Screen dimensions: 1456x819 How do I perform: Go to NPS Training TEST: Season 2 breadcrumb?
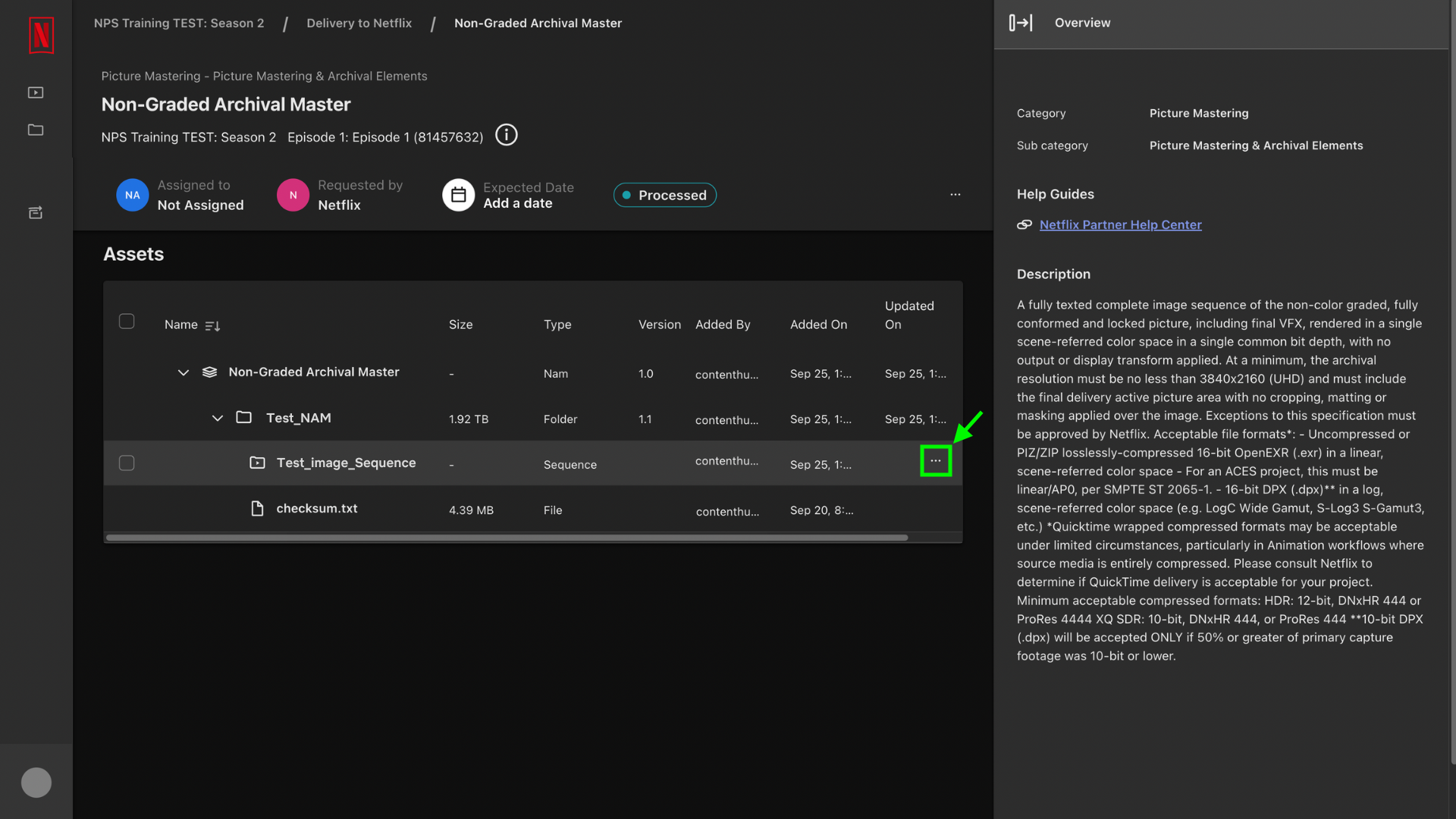(179, 23)
